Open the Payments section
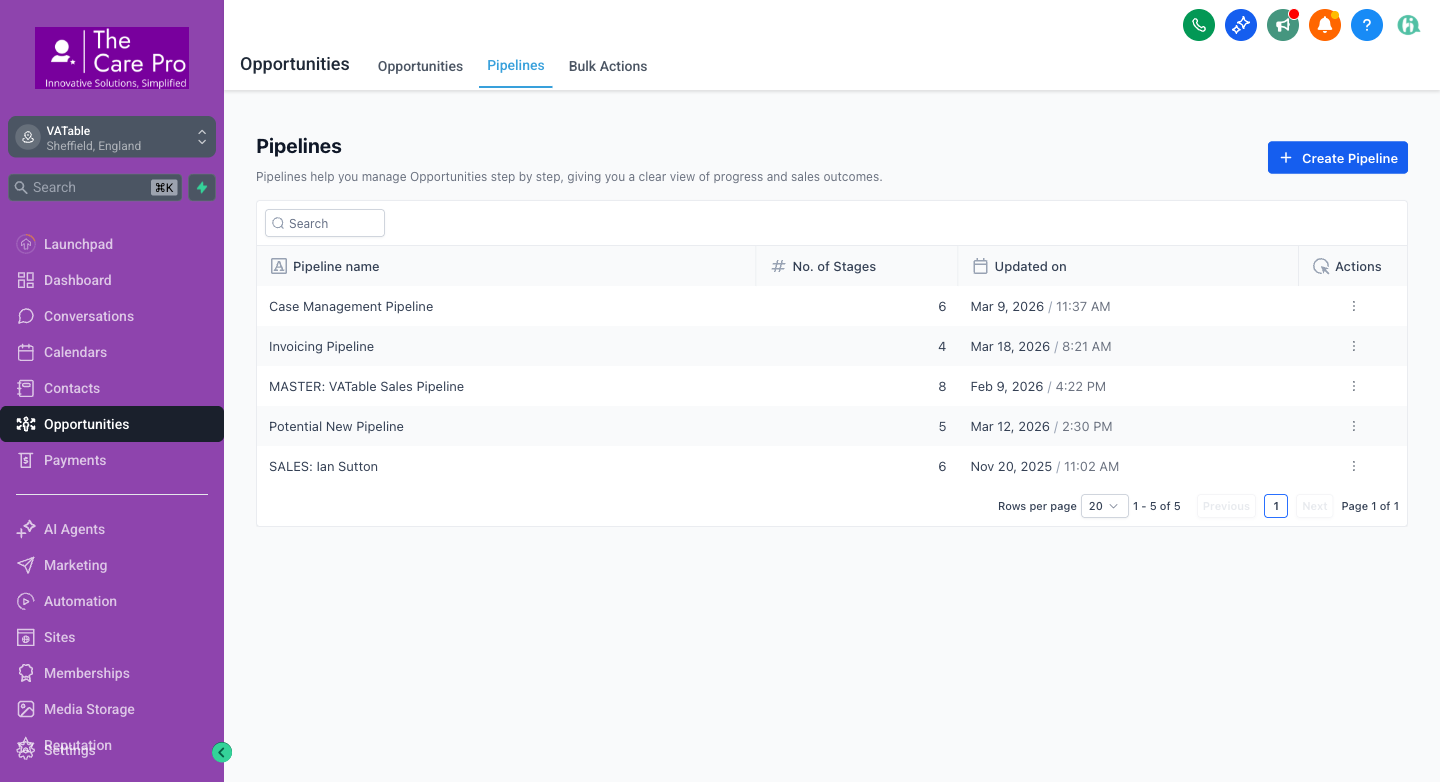This screenshot has height=782, width=1440. coord(75,460)
